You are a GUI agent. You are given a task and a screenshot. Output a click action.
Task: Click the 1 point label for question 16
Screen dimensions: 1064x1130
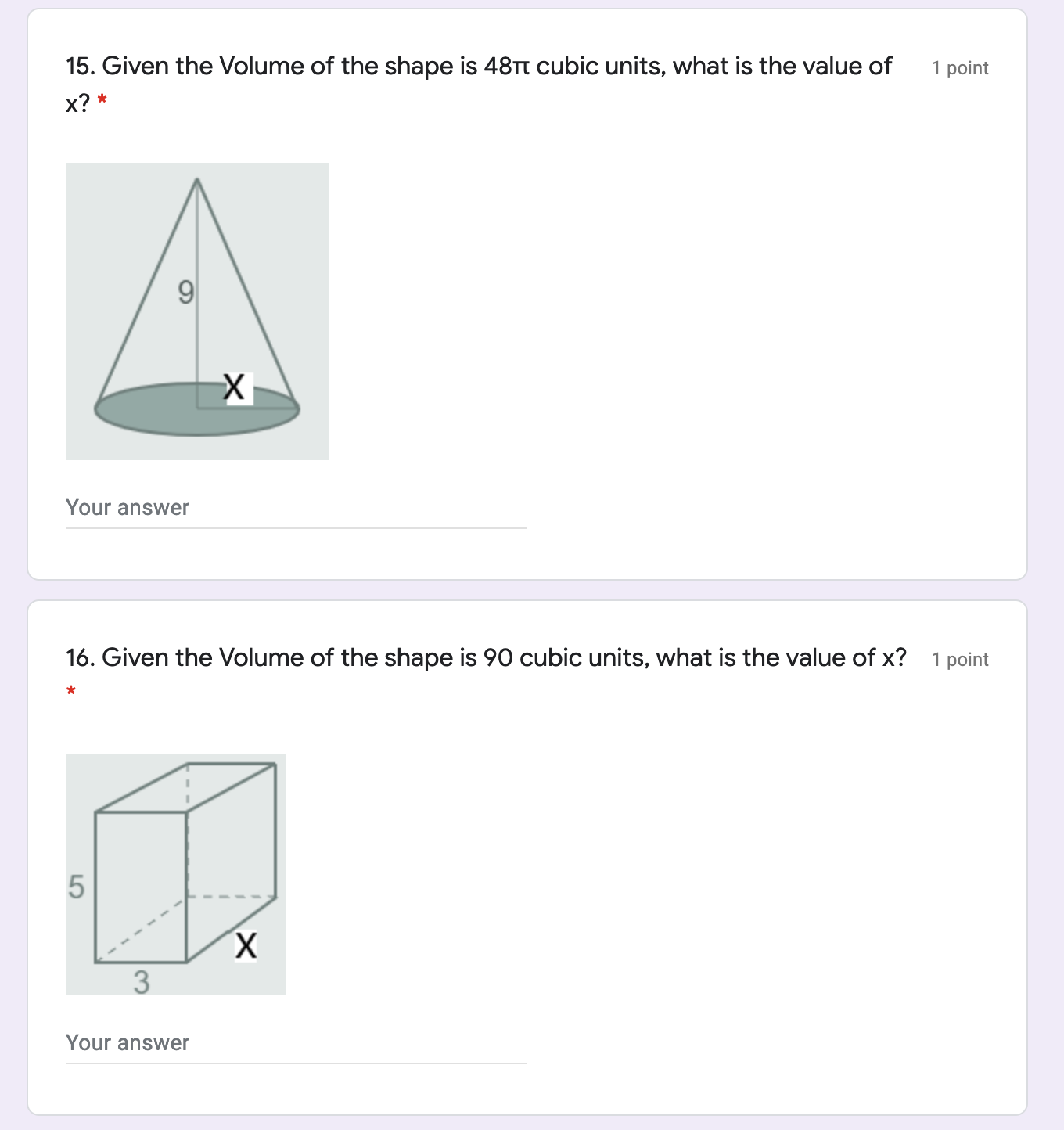[x=959, y=660]
